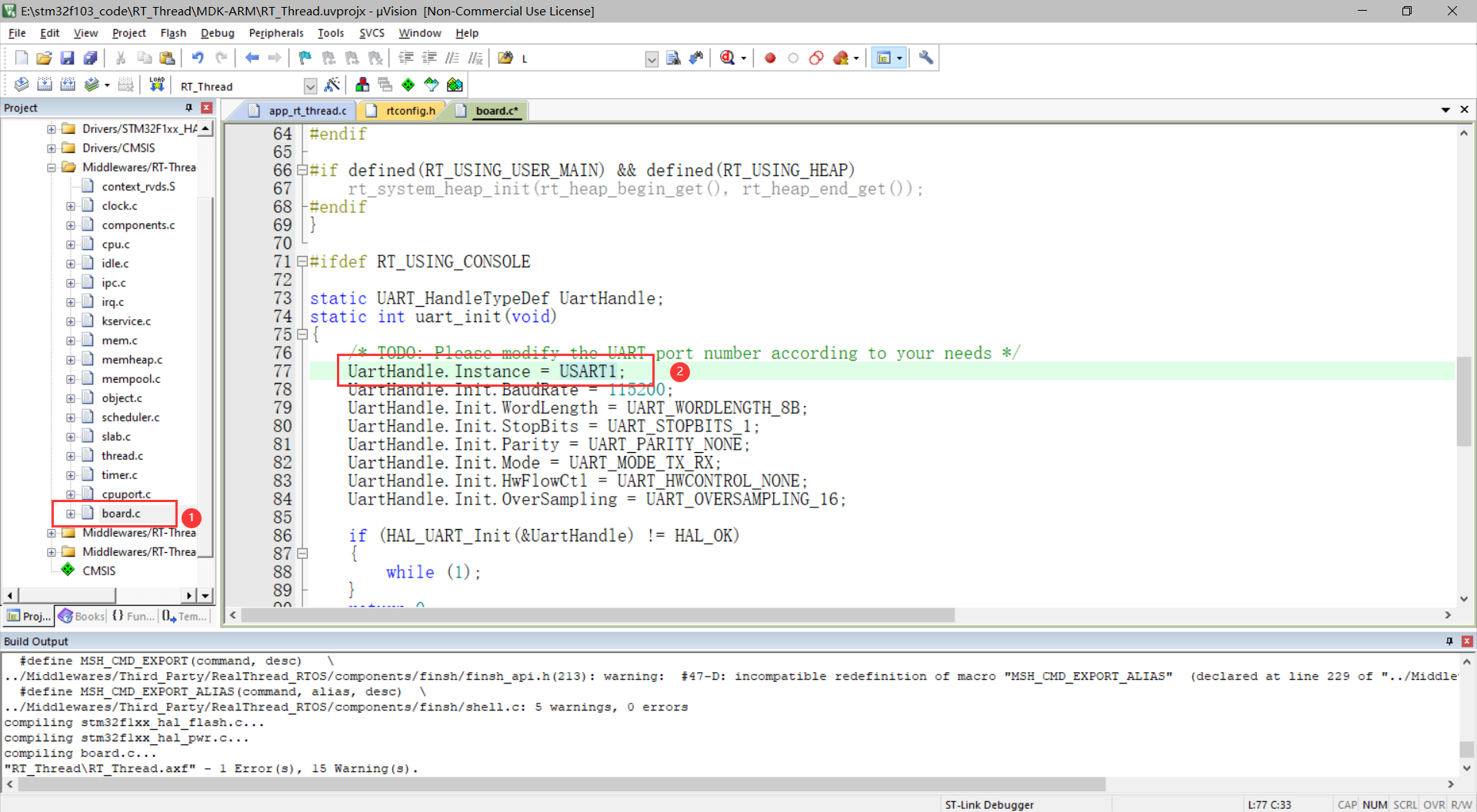Click the indent selection icon
This screenshot has height=812, width=1477.
pyautogui.click(x=406, y=58)
